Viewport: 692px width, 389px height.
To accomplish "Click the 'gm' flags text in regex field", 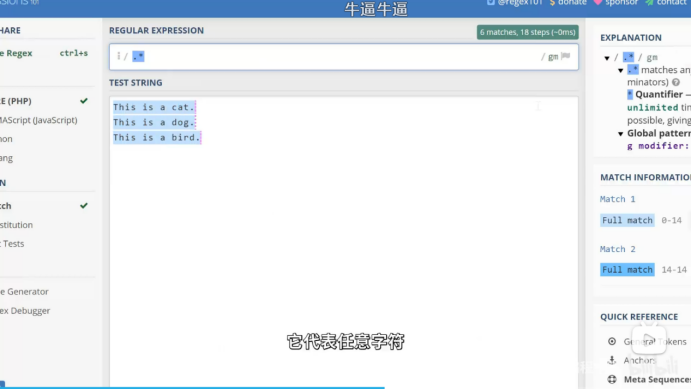I will 553,57.
